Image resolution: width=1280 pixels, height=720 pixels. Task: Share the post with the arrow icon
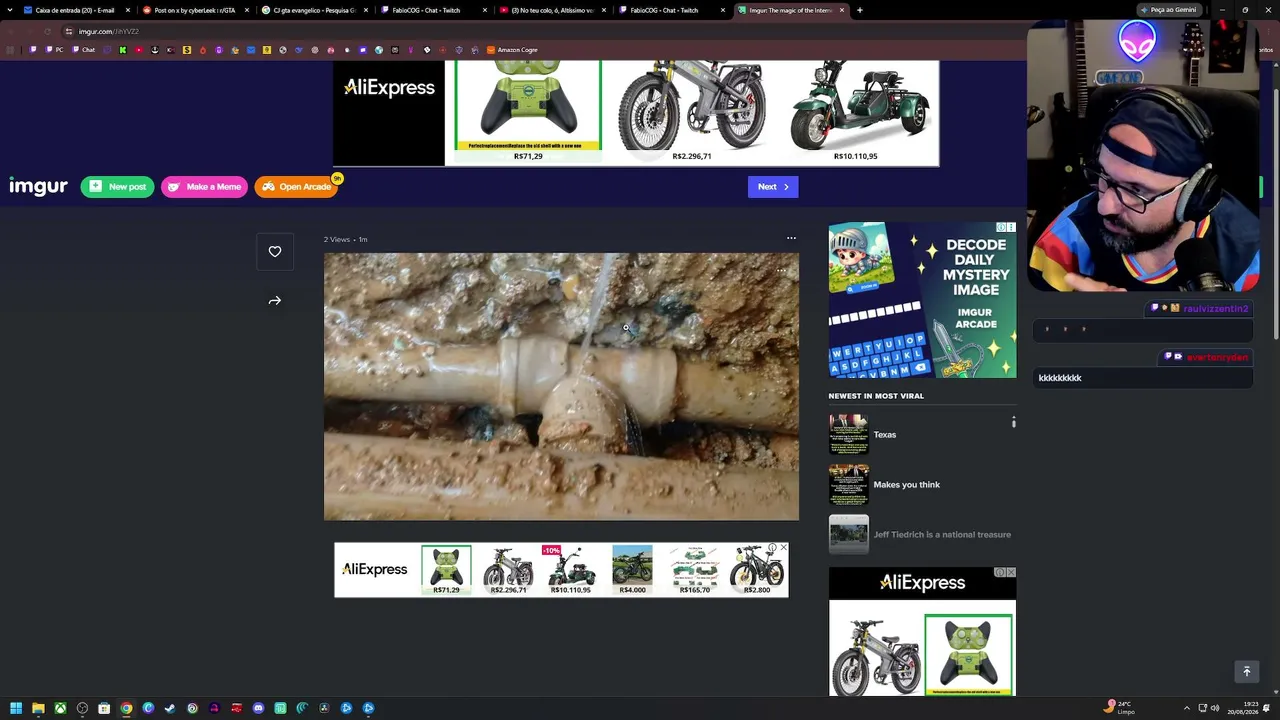[x=275, y=300]
